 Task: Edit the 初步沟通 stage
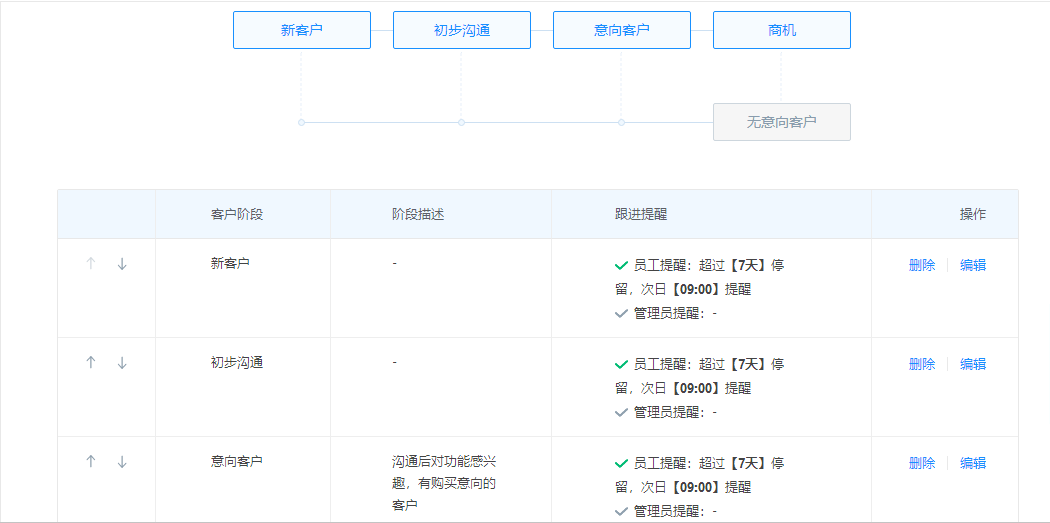click(x=973, y=364)
